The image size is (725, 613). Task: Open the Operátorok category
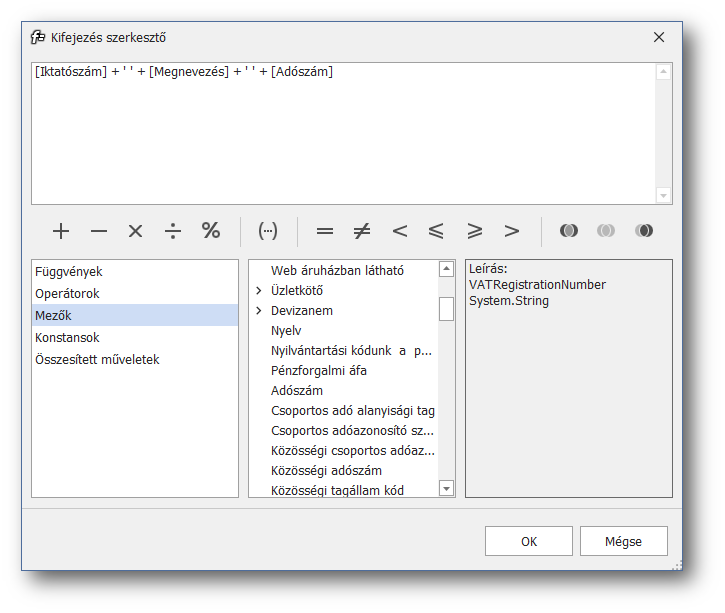pos(67,293)
